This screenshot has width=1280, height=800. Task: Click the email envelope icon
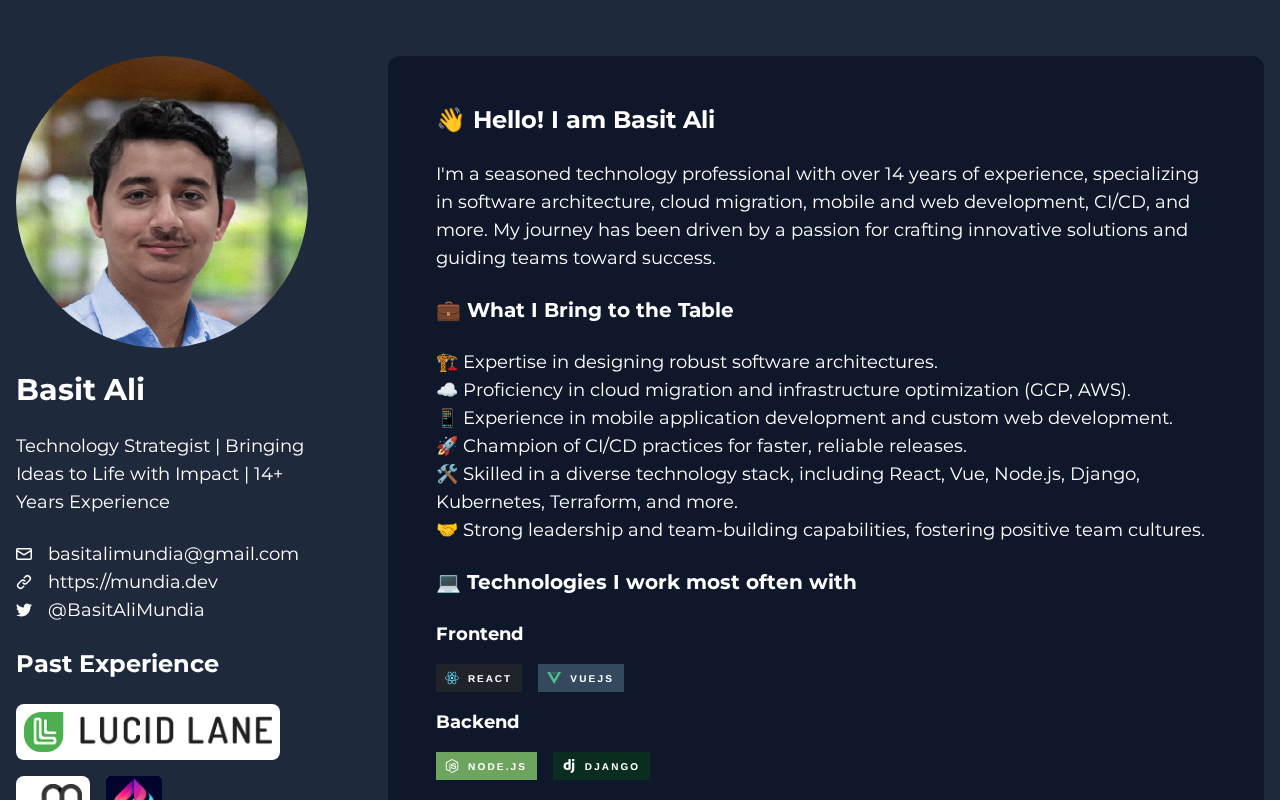coord(24,554)
